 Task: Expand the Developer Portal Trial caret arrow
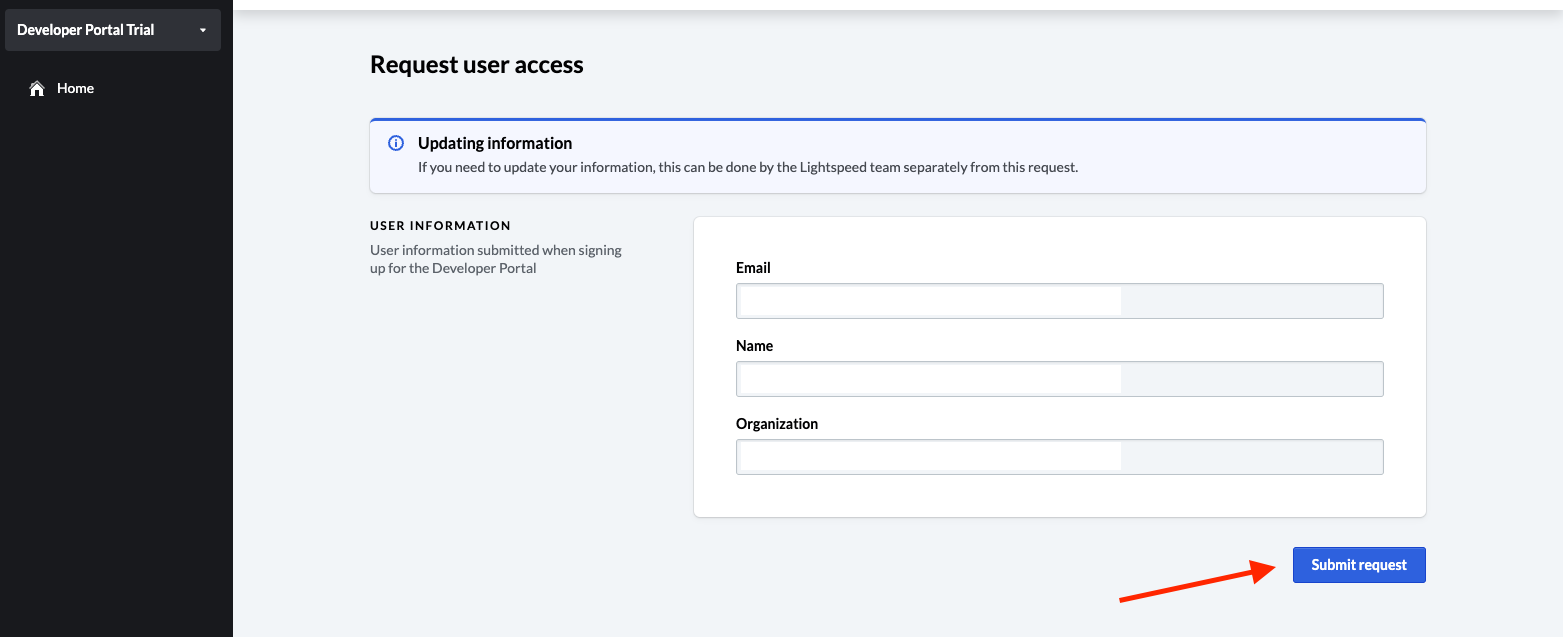point(203,31)
